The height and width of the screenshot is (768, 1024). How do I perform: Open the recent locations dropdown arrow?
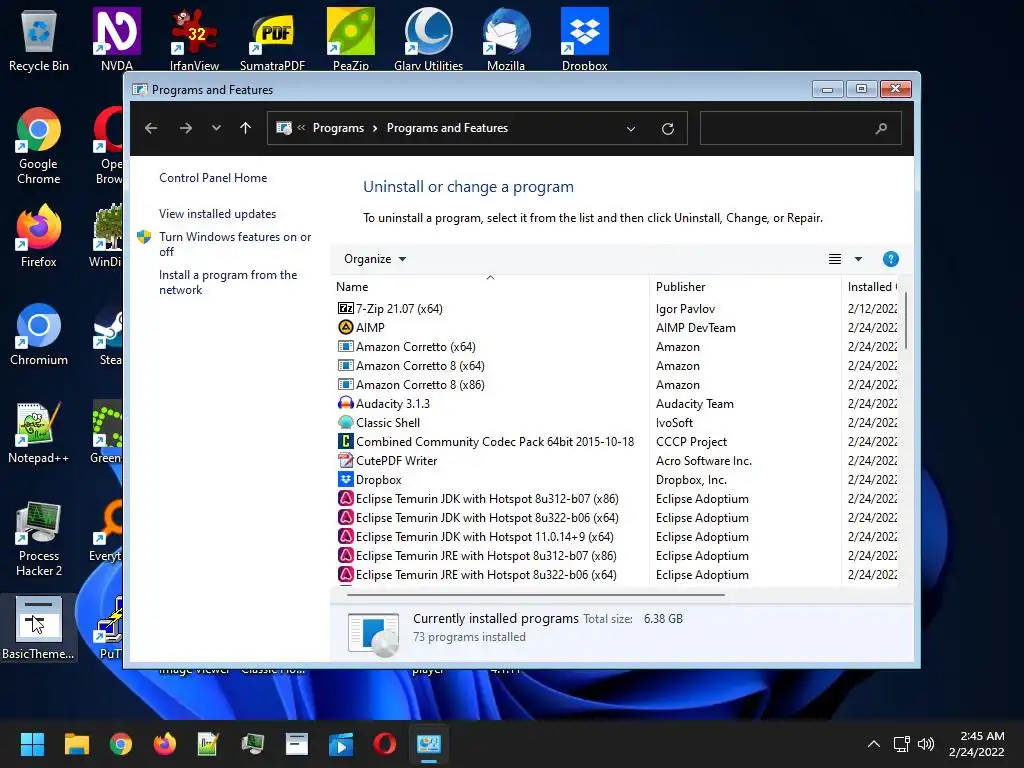coord(216,128)
